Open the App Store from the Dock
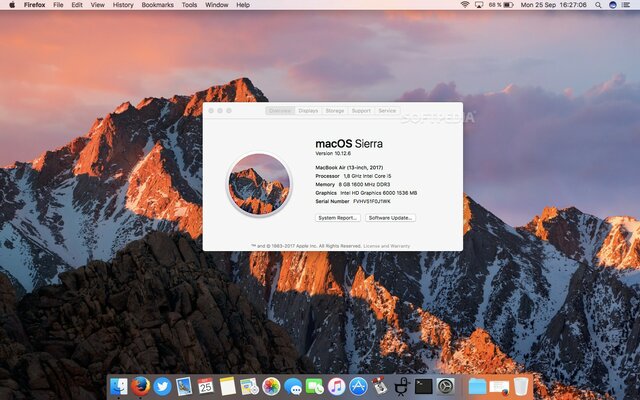 point(358,386)
